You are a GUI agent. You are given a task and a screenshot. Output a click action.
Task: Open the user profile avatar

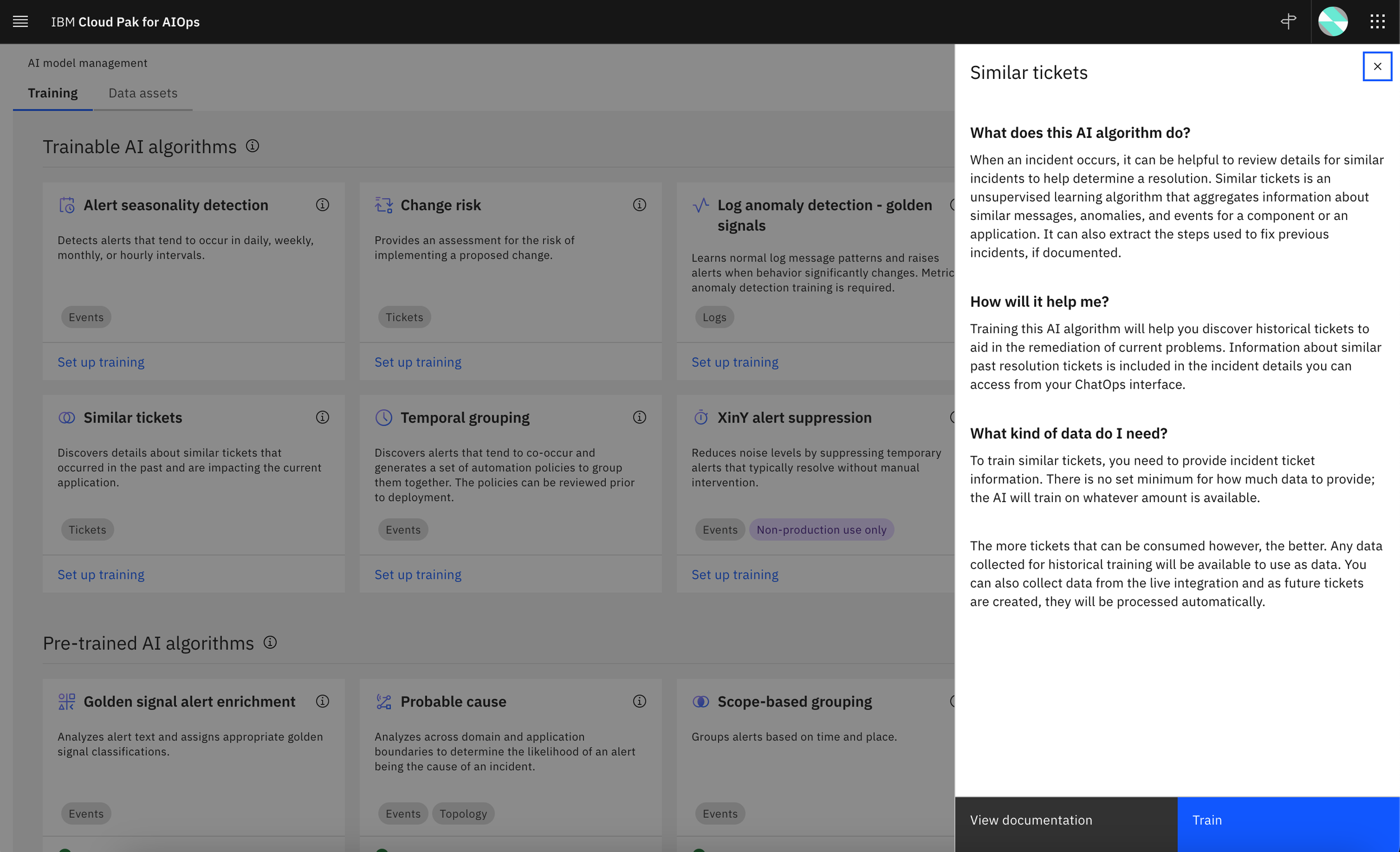click(1332, 22)
